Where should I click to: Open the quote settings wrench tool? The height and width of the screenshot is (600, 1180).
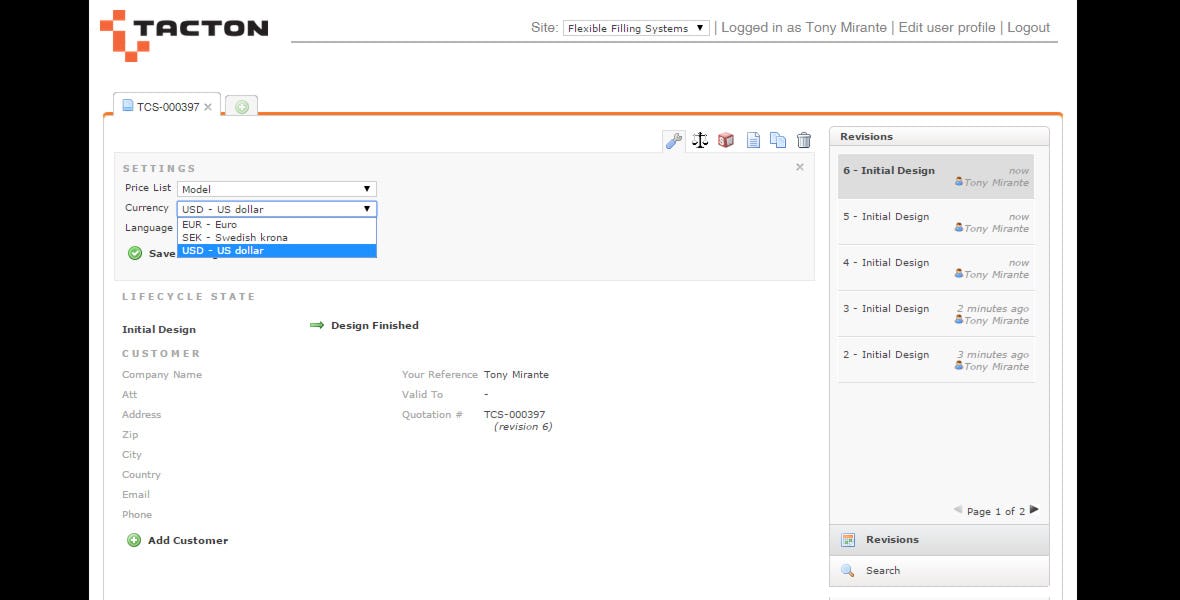673,140
